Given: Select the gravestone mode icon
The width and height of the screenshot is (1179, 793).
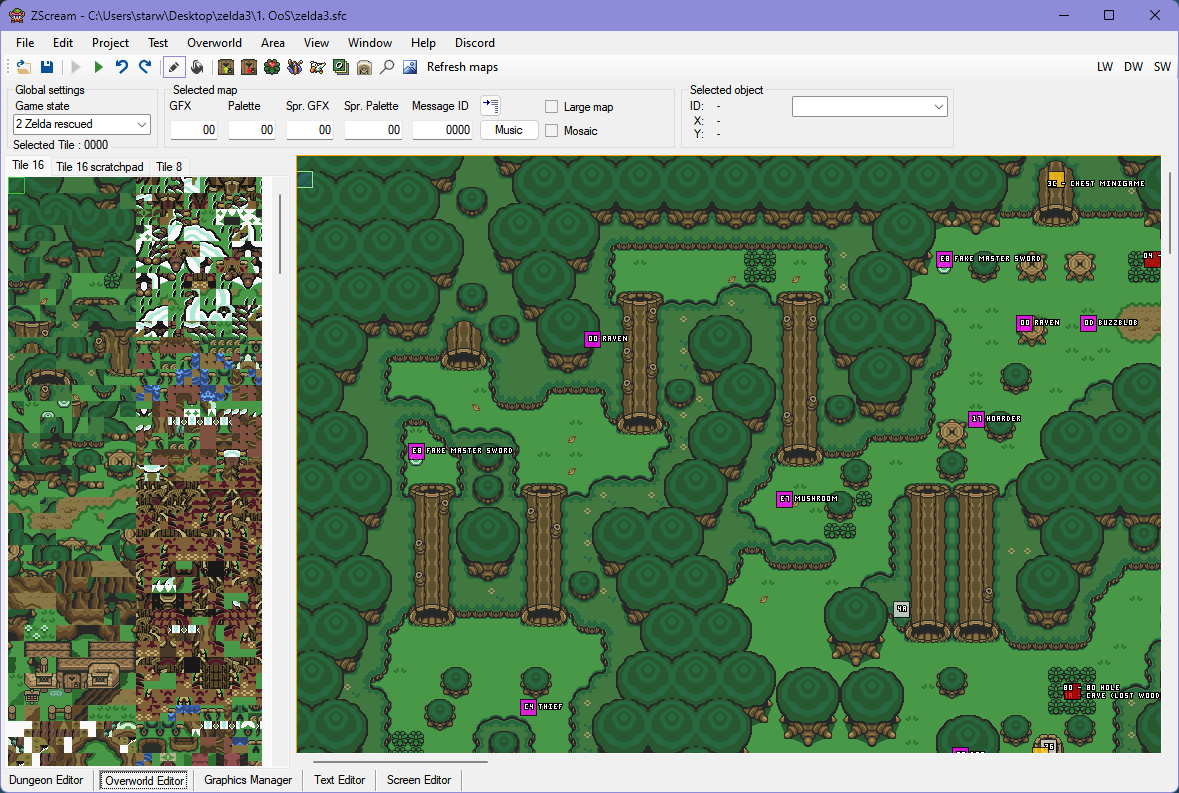Looking at the screenshot, I should [x=364, y=67].
